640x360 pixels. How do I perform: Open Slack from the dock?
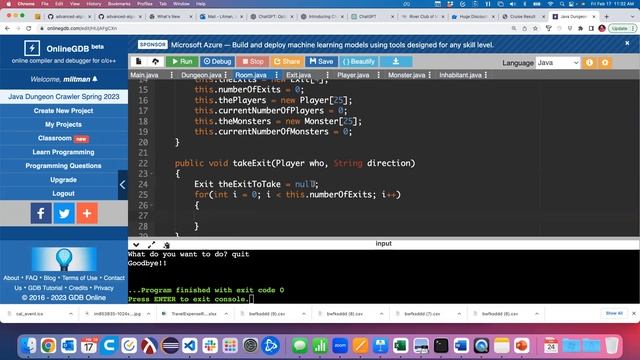(210, 346)
